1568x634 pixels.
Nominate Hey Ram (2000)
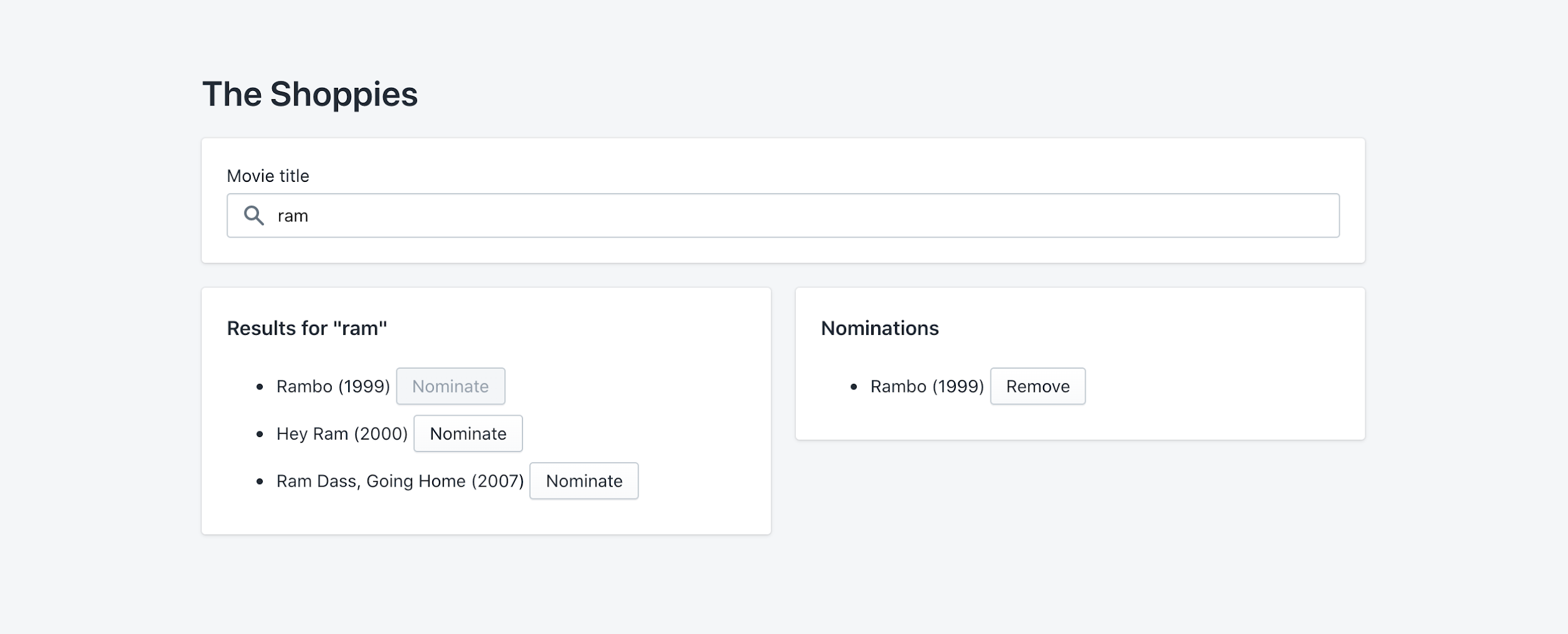468,433
